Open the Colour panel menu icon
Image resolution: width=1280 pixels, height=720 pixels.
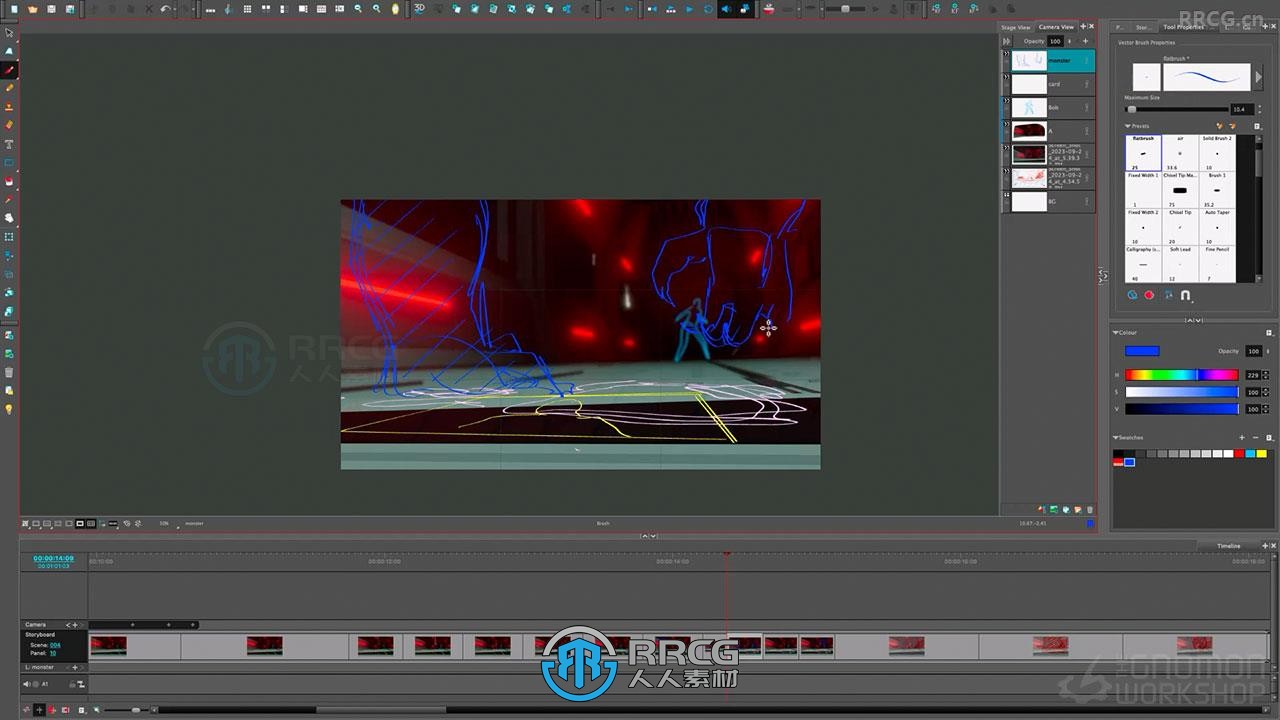[1269, 332]
